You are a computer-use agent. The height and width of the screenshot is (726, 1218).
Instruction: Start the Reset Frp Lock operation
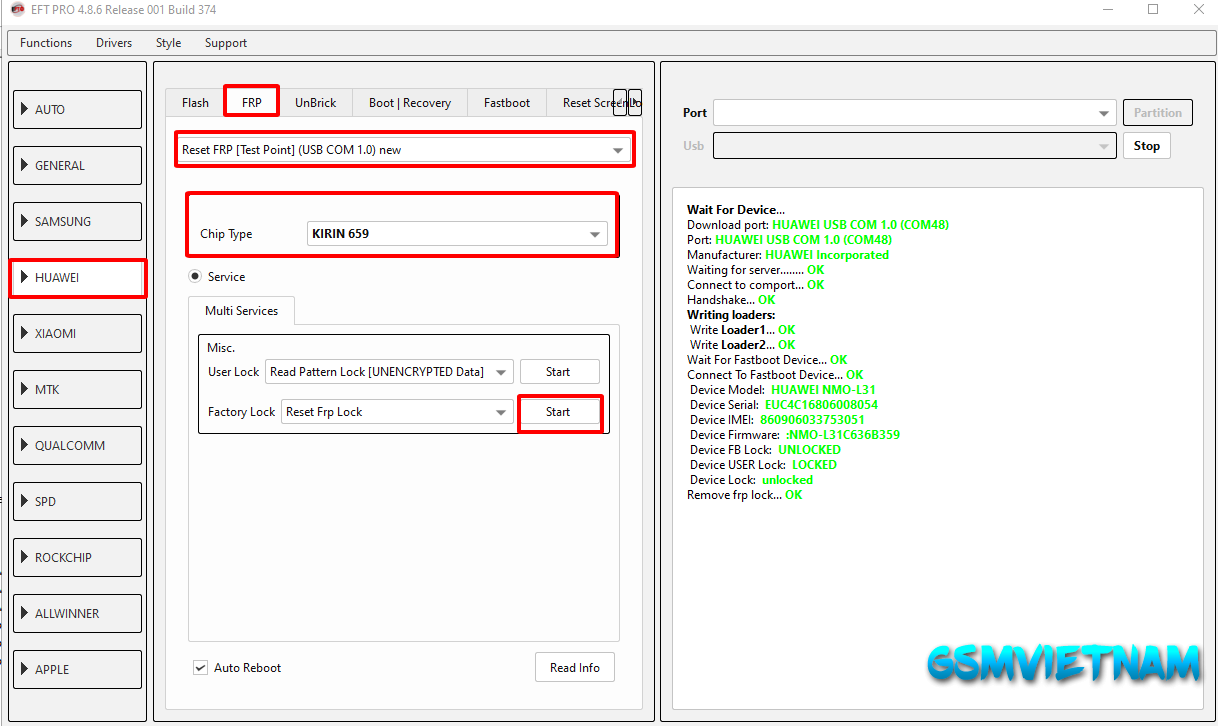pyautogui.click(x=559, y=412)
